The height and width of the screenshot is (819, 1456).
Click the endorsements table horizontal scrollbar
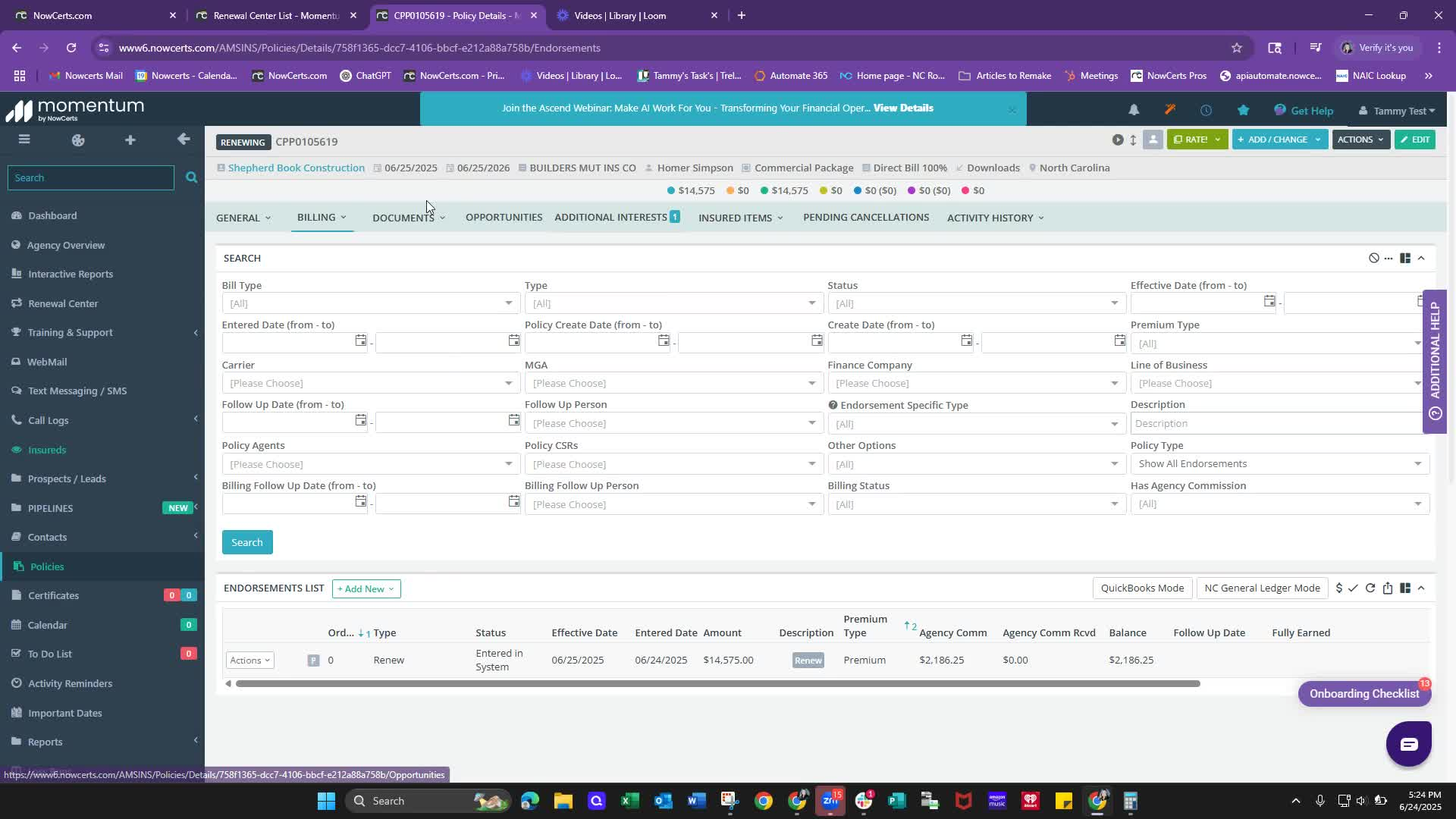717,684
